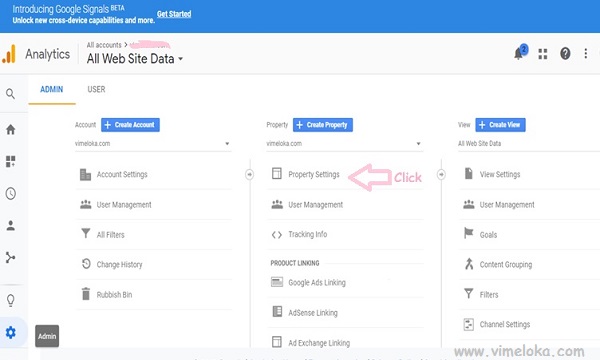Click the Create Property button
600x360 pixels.
(x=323, y=125)
